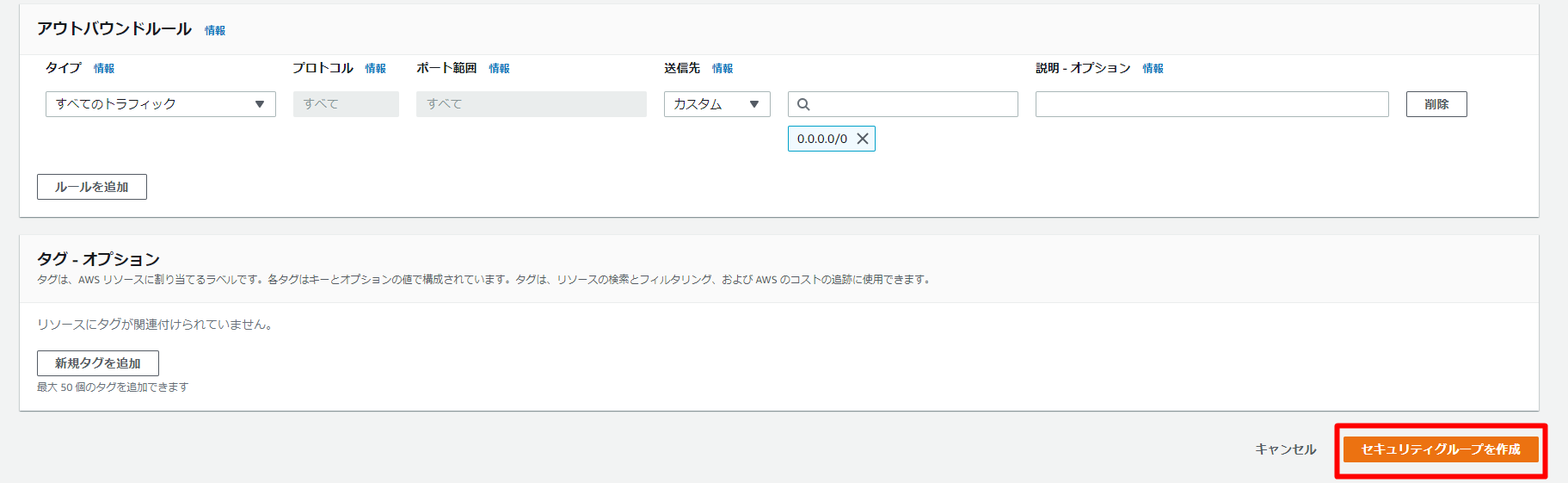The image size is (1568, 483).
Task: Click セキュリティグループを作成 button
Action: (x=1441, y=449)
